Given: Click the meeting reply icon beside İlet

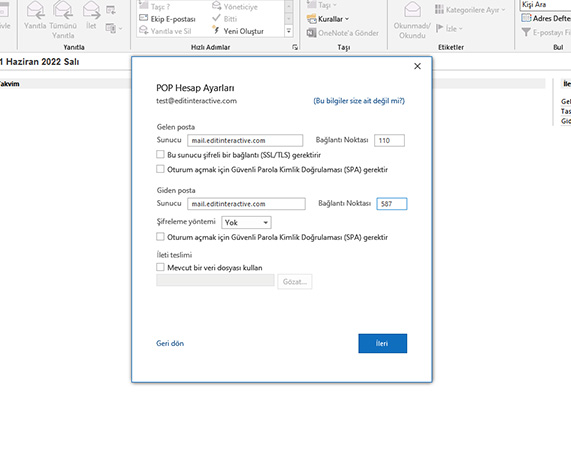Looking at the screenshot, I should (111, 10).
